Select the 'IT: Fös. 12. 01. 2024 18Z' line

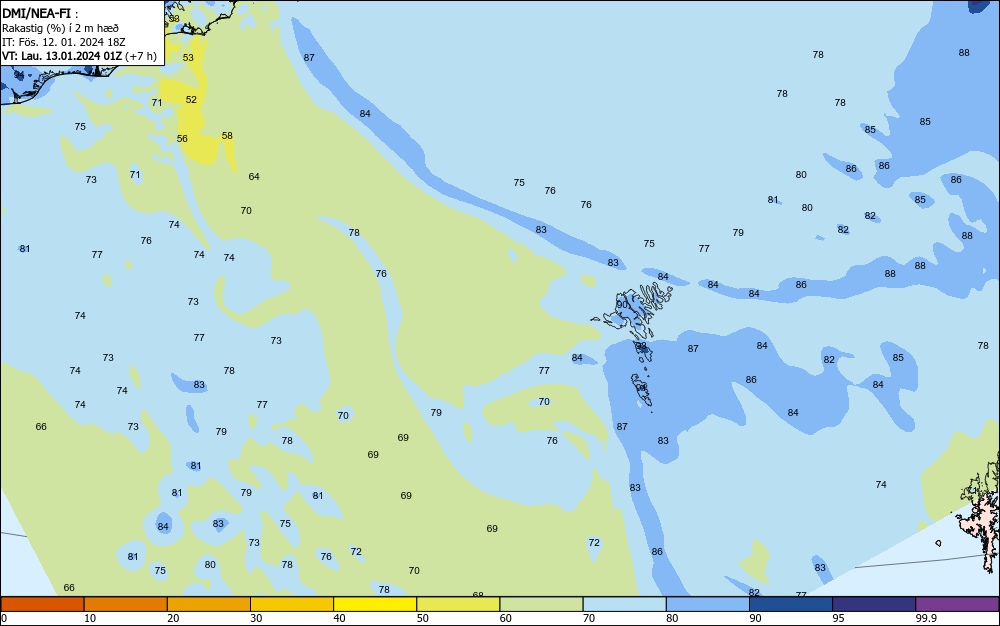click(x=63, y=42)
